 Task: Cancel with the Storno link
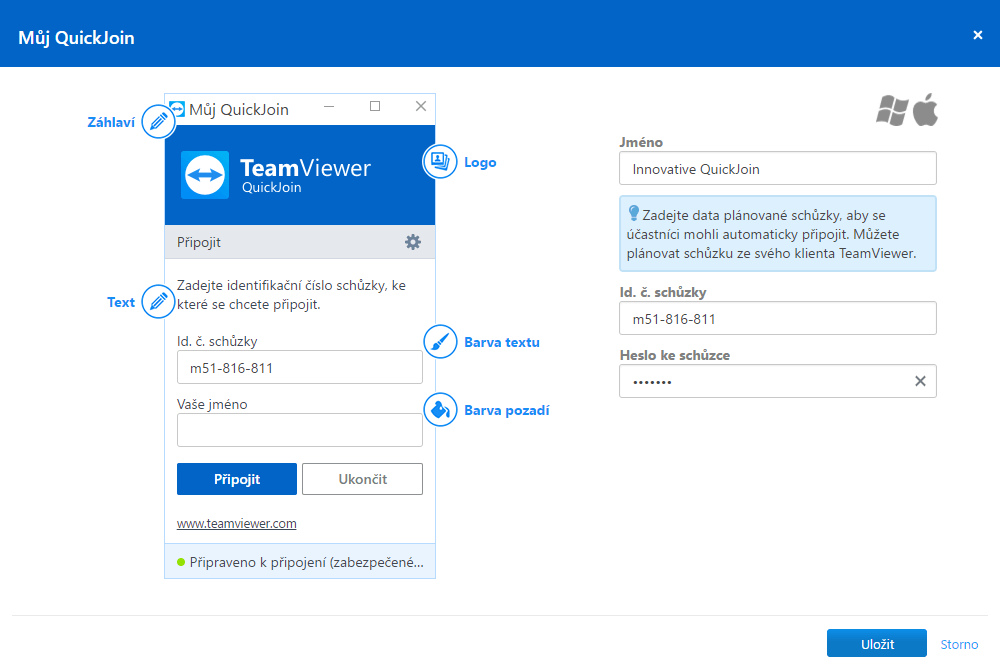[x=959, y=645]
